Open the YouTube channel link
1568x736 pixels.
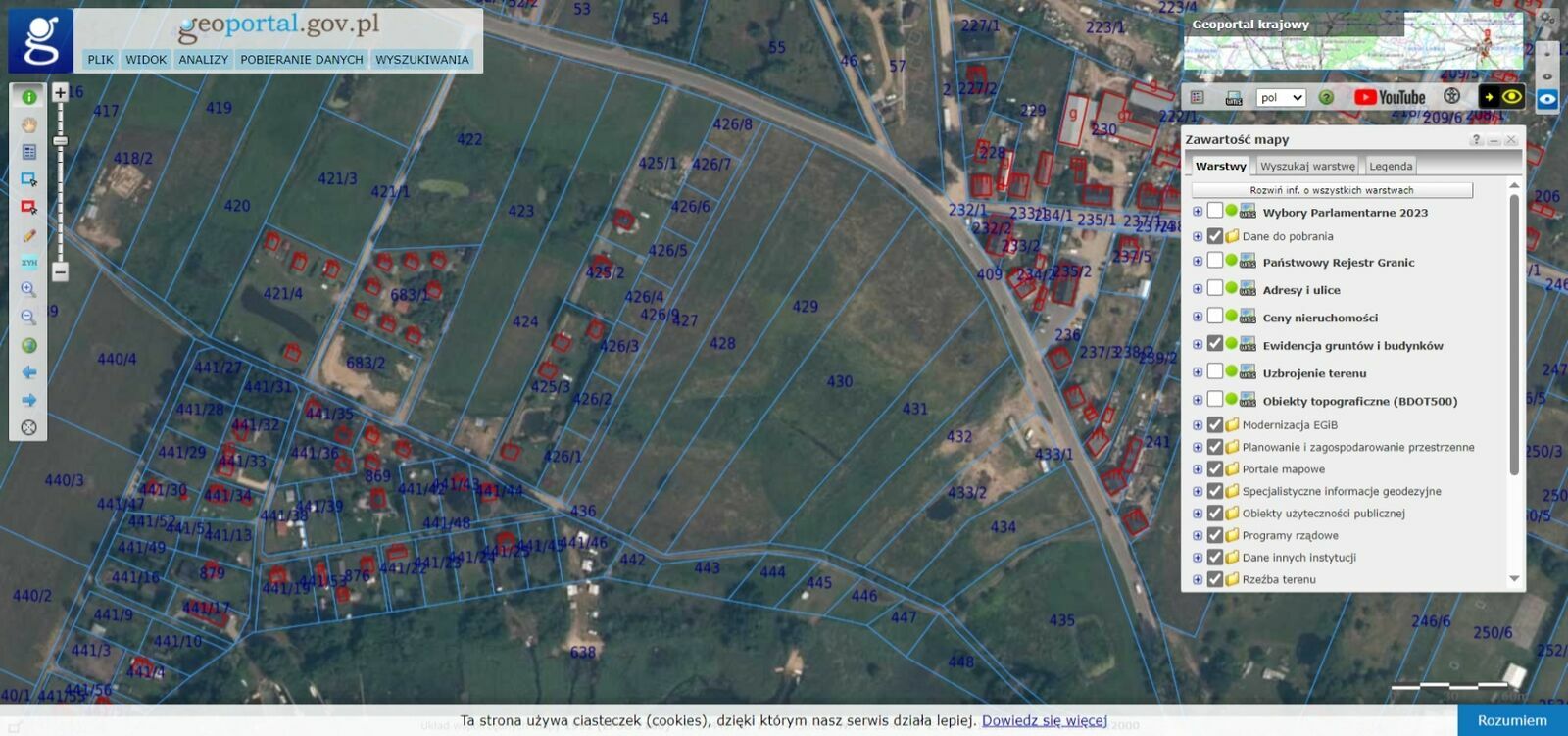[1390, 97]
